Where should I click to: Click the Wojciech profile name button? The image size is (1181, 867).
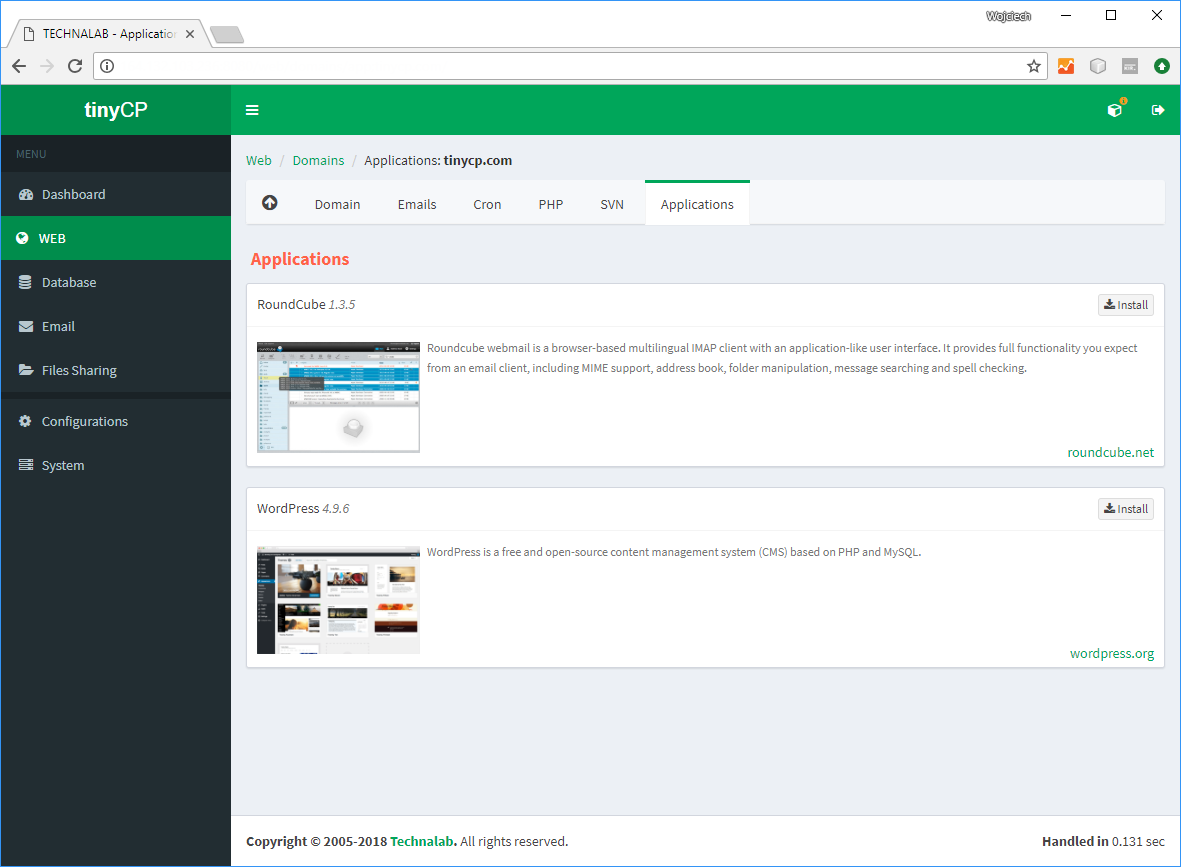tap(1008, 16)
